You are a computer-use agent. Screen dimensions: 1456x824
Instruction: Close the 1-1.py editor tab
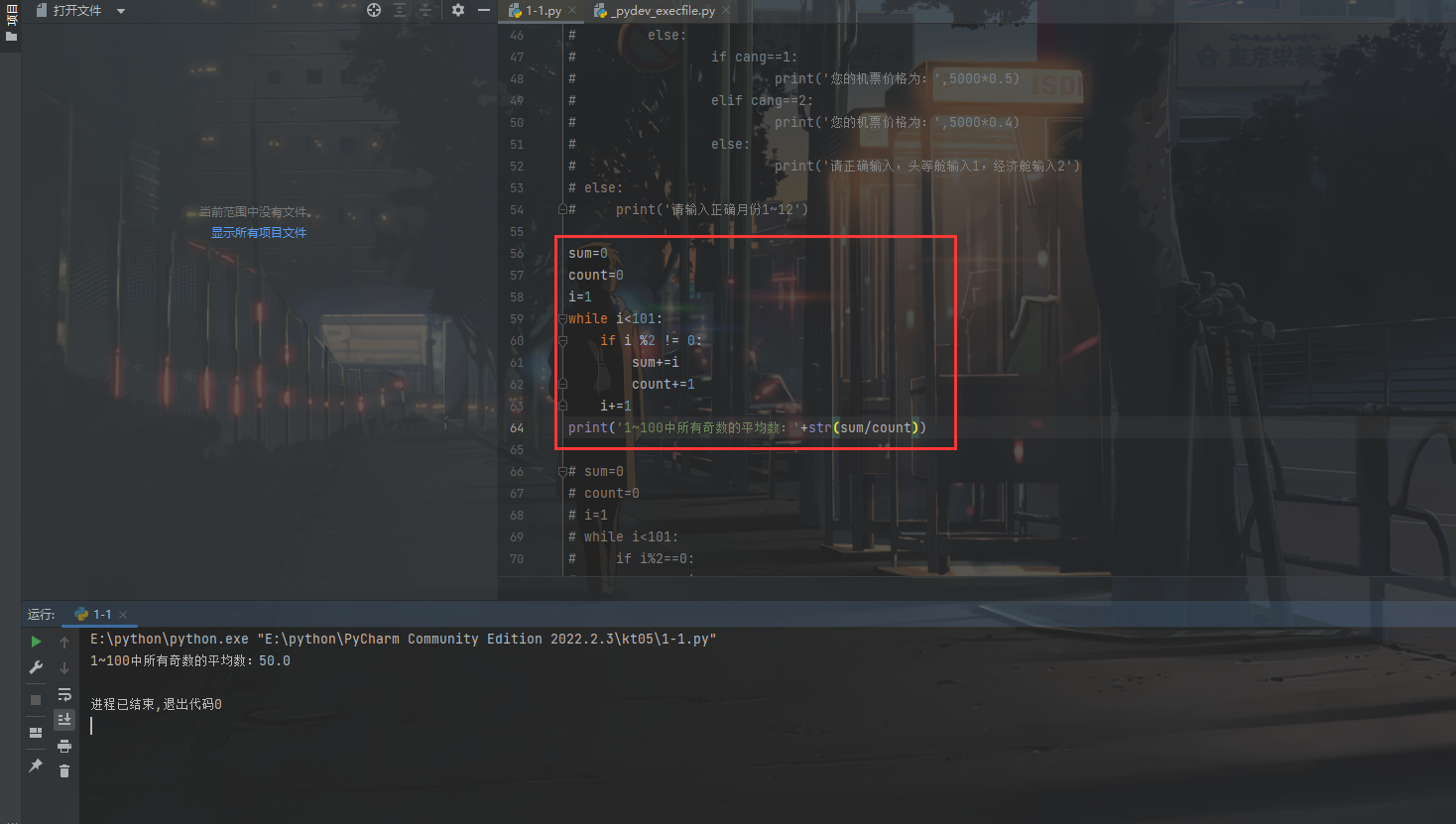pos(572,11)
